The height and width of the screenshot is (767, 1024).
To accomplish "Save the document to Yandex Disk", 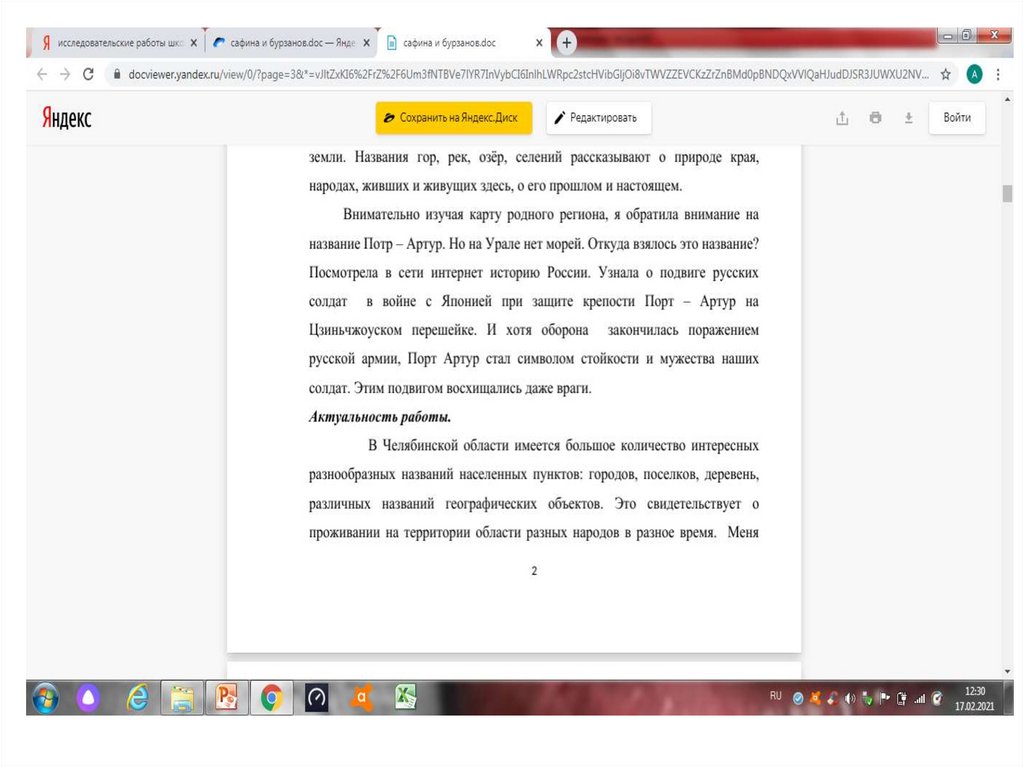I will pyautogui.click(x=454, y=118).
